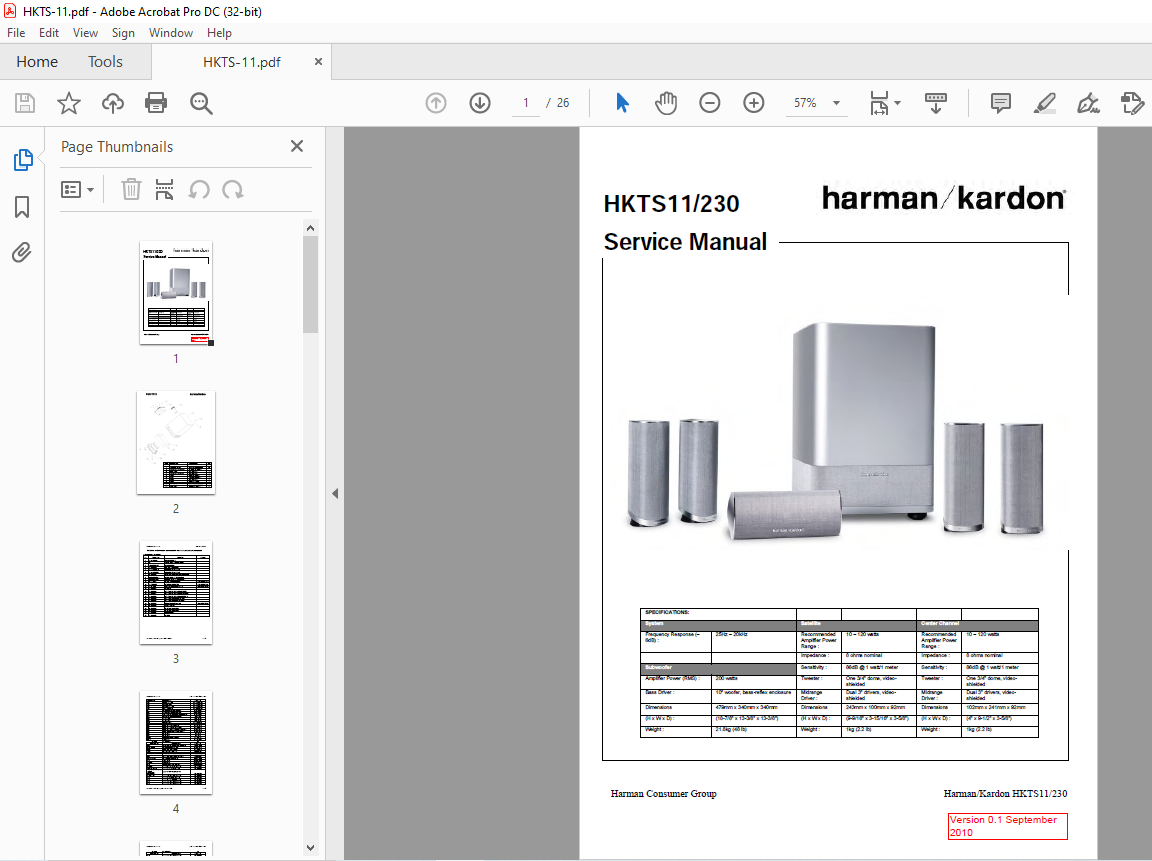
Task: Select page 4 thumbnail
Action: tap(176, 742)
